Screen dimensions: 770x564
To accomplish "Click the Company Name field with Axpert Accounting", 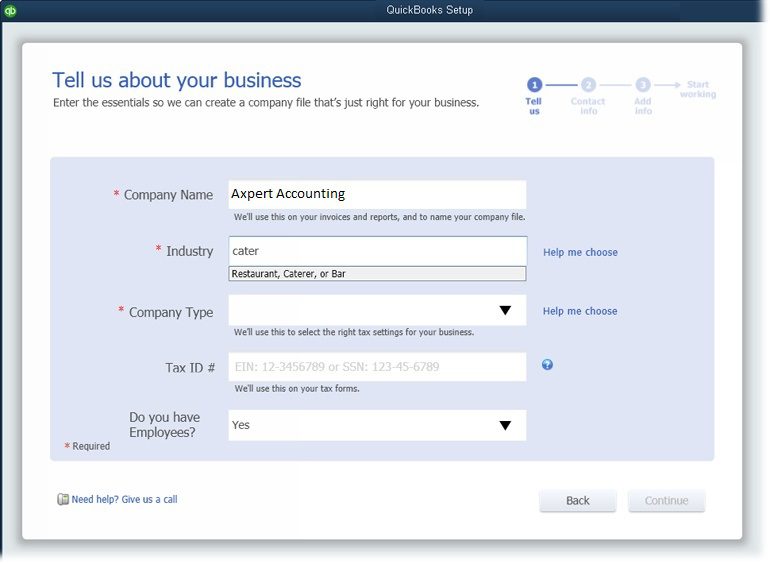I will point(377,194).
